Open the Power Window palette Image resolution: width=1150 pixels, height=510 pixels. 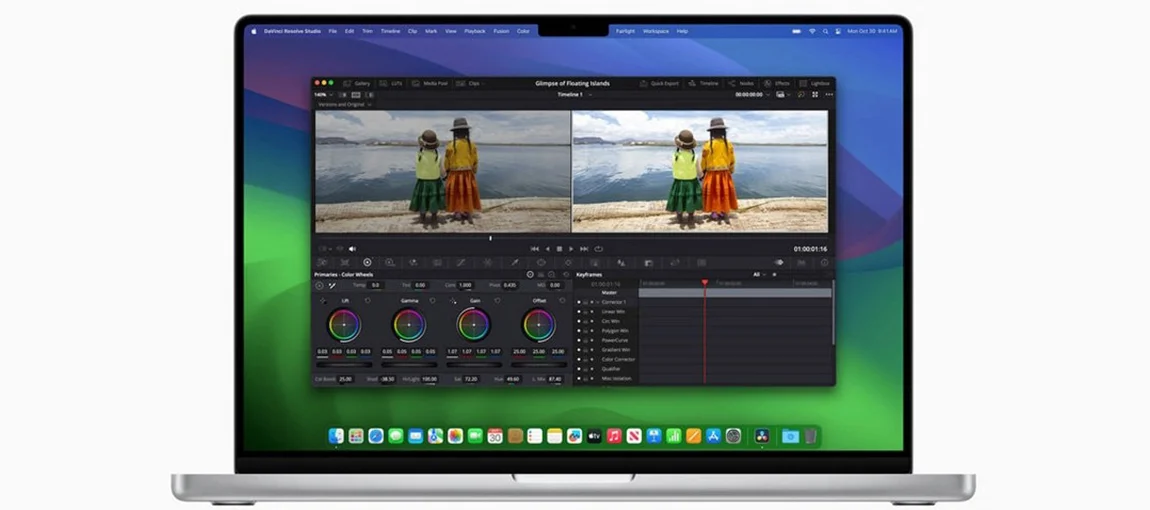pos(541,262)
